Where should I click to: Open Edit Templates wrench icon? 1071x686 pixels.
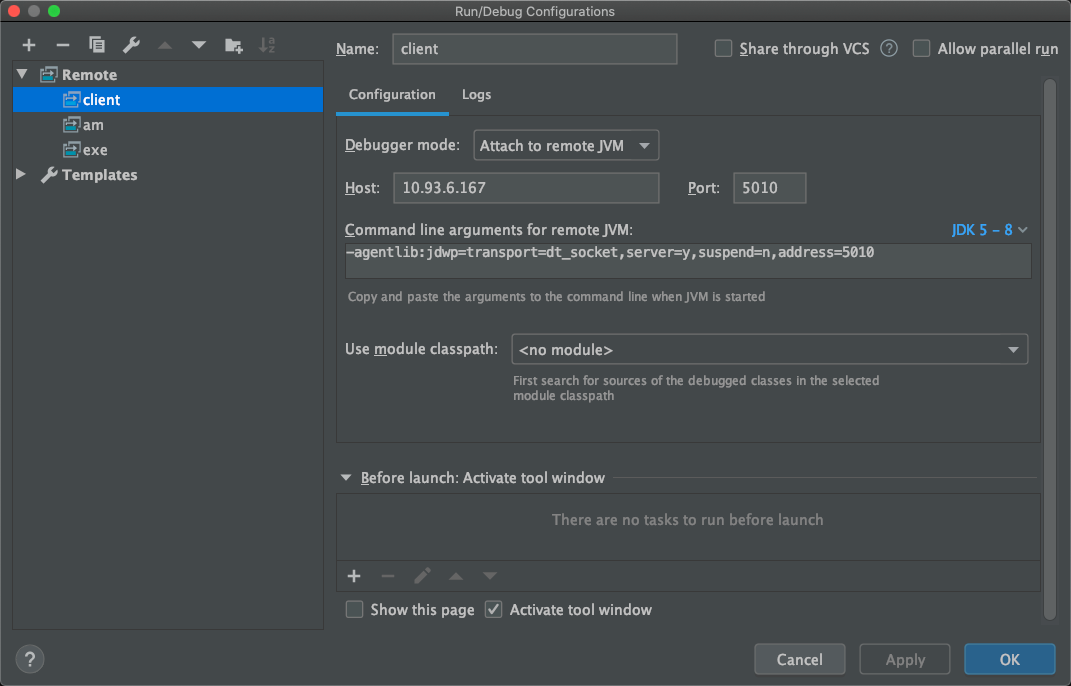(131, 45)
